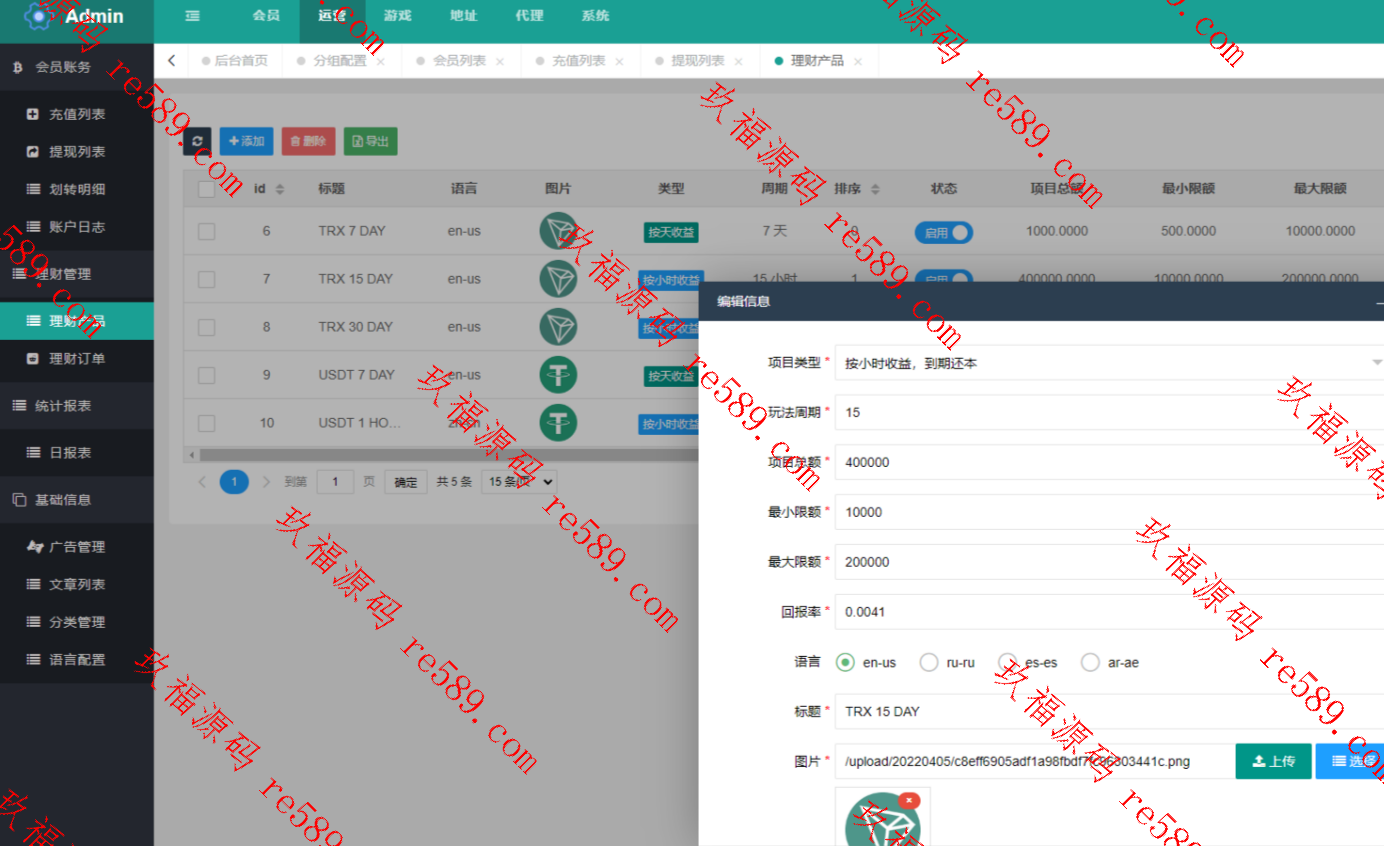
Task: Click the red 删除 button
Action: point(308,141)
